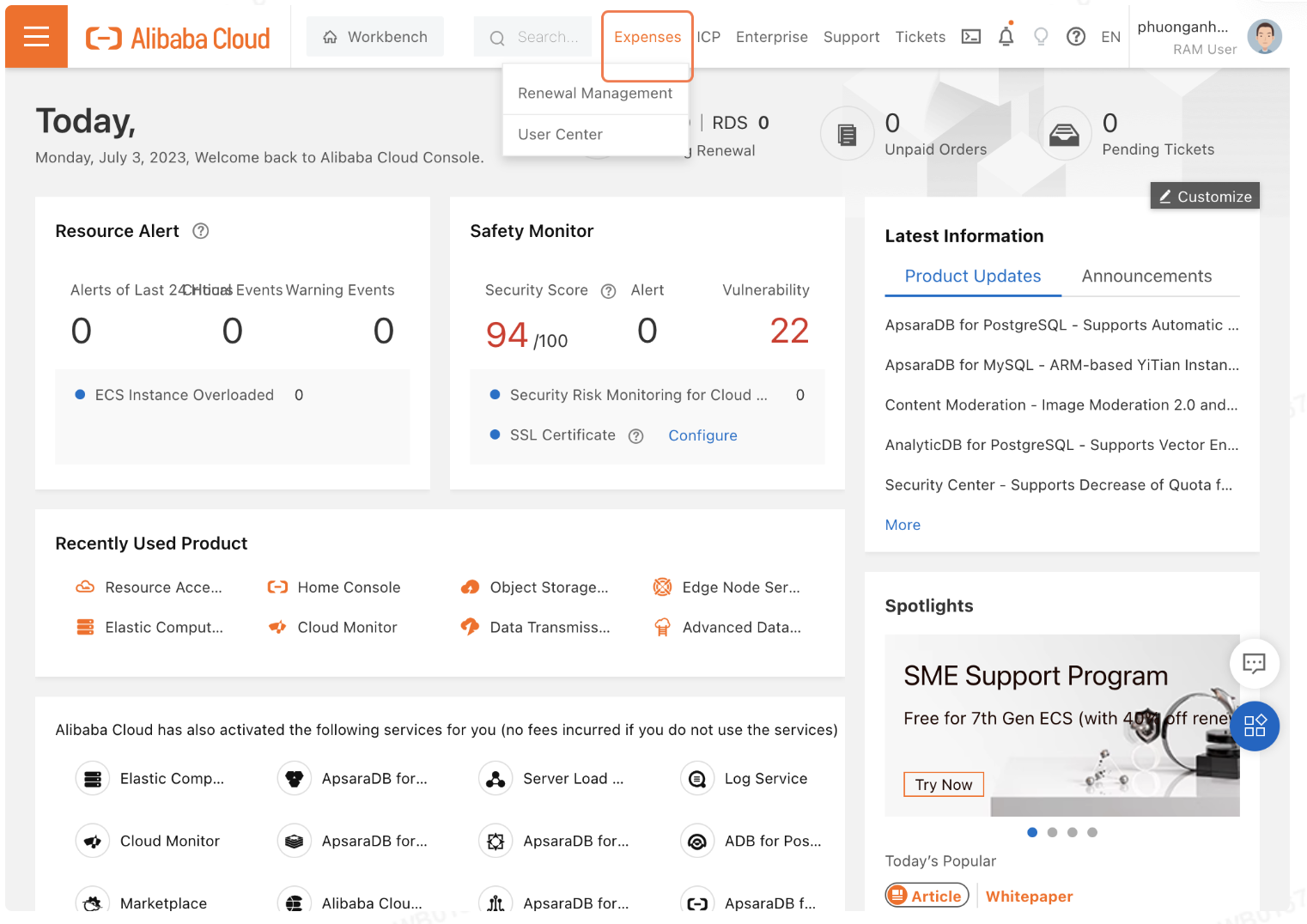This screenshot has width=1307, height=924.
Task: Open the notifications bell
Action: [x=1006, y=37]
